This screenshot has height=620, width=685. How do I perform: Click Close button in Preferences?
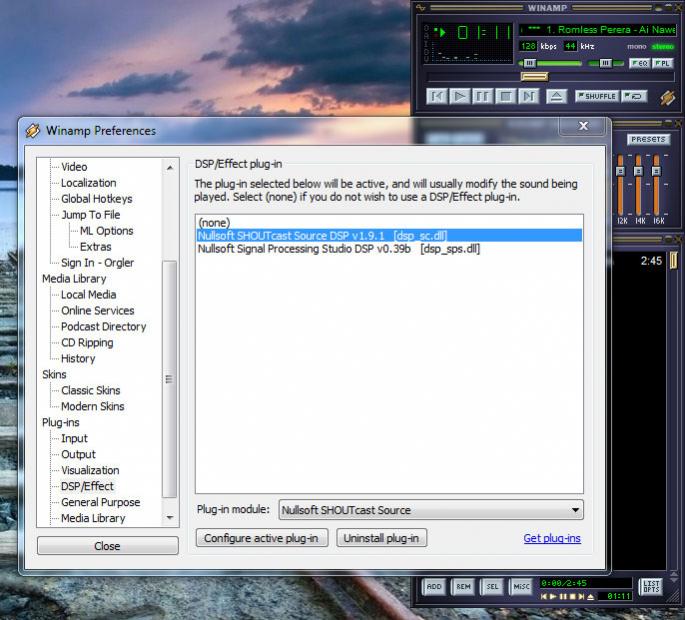(107, 546)
